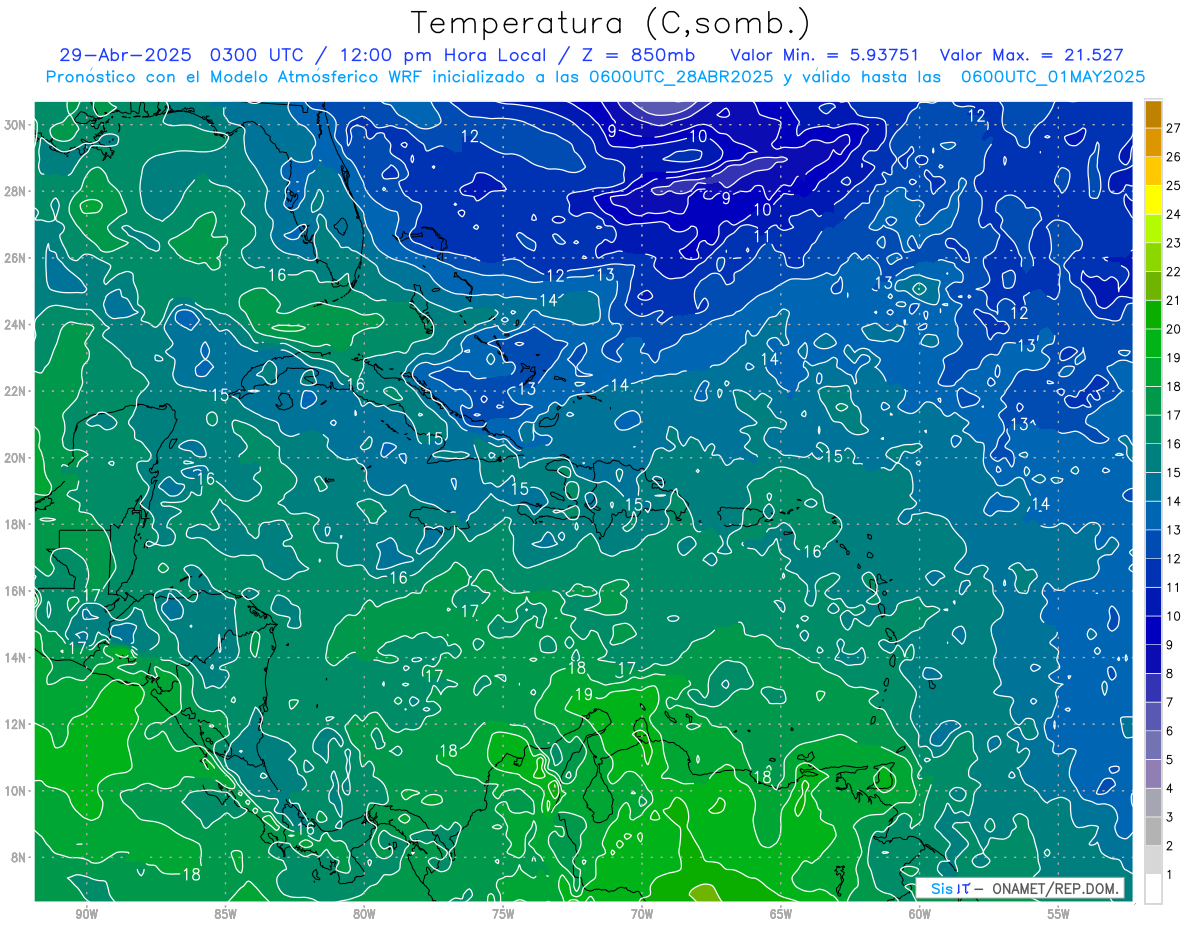This screenshot has width=1200, height=927.
Task: Click "Valor Max. = 21.527" text
Action: [1032, 55]
